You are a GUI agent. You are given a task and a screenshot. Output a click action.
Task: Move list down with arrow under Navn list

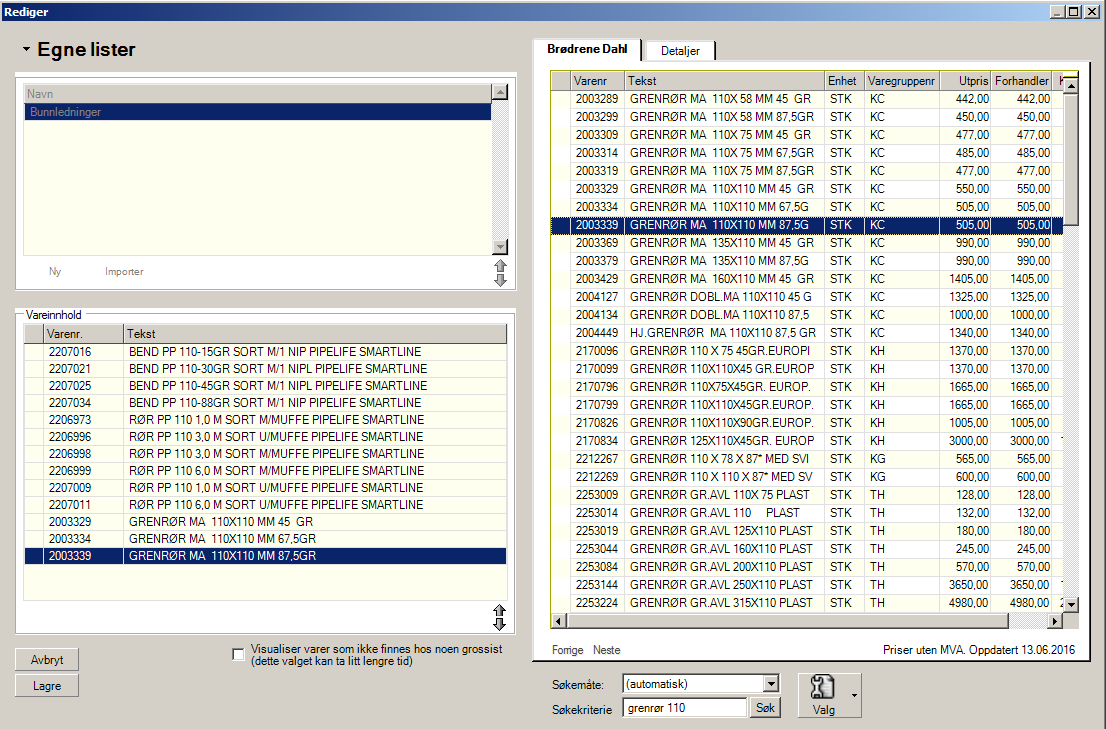click(500, 280)
